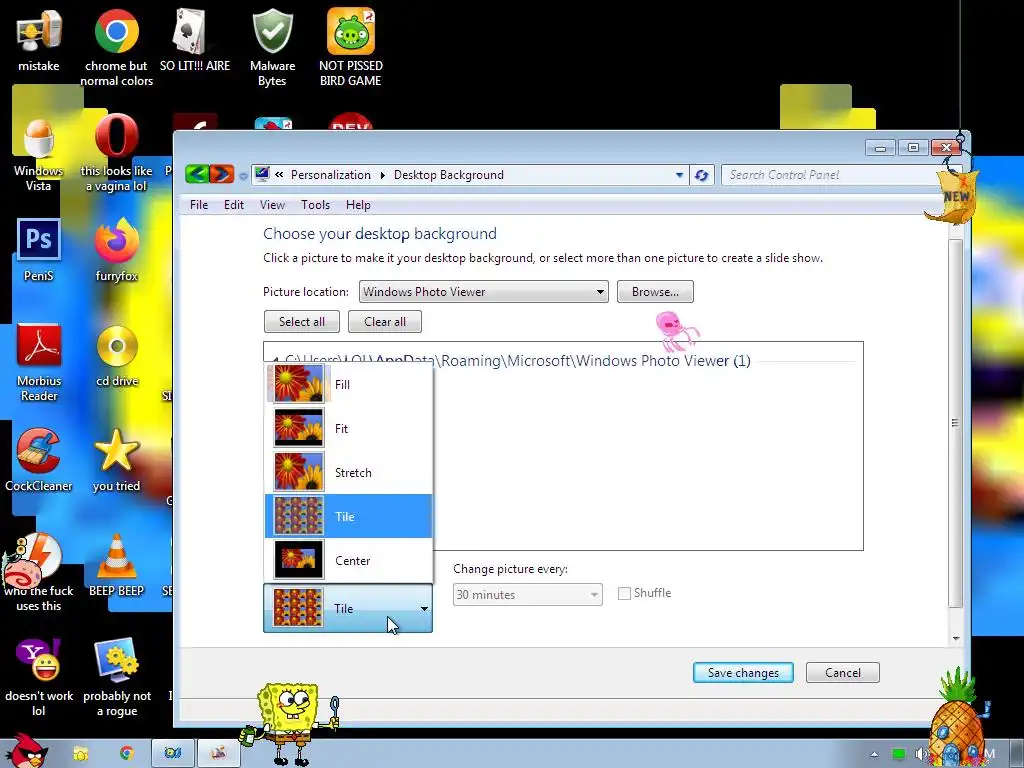This screenshot has height=768, width=1024.
Task: Select the CCleaner brush desktop icon
Action: [x=39, y=460]
